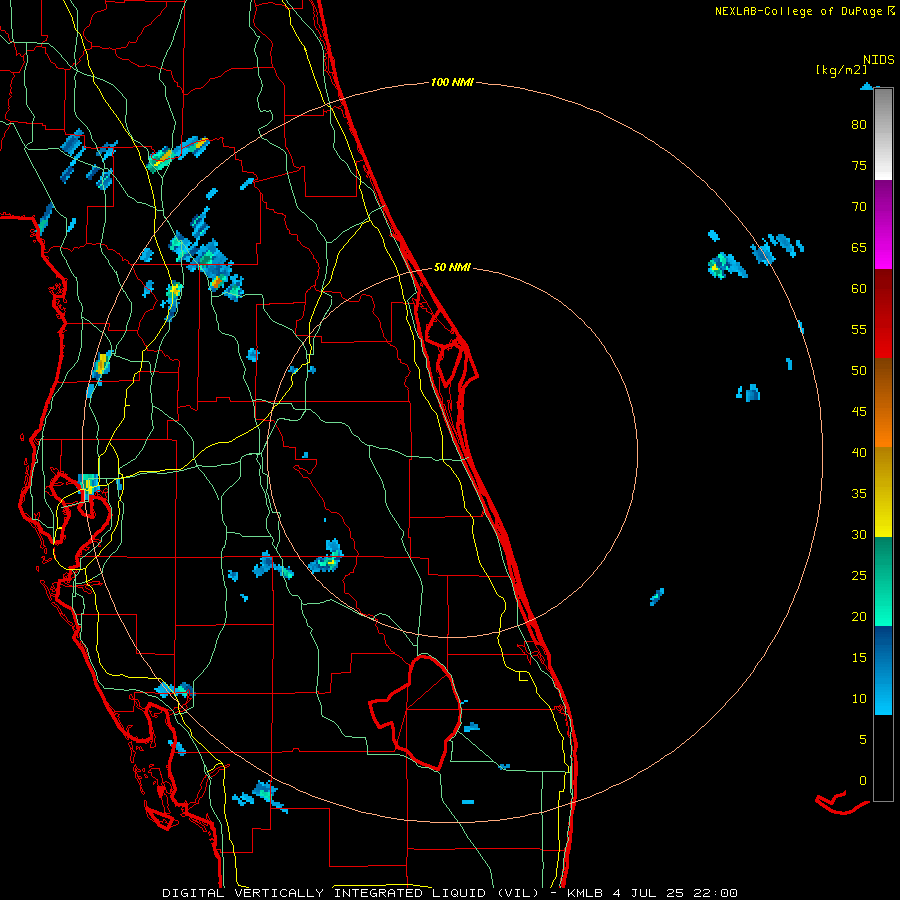Click the red segment of the color bar
Screen dimensions: 900x900
883,313
